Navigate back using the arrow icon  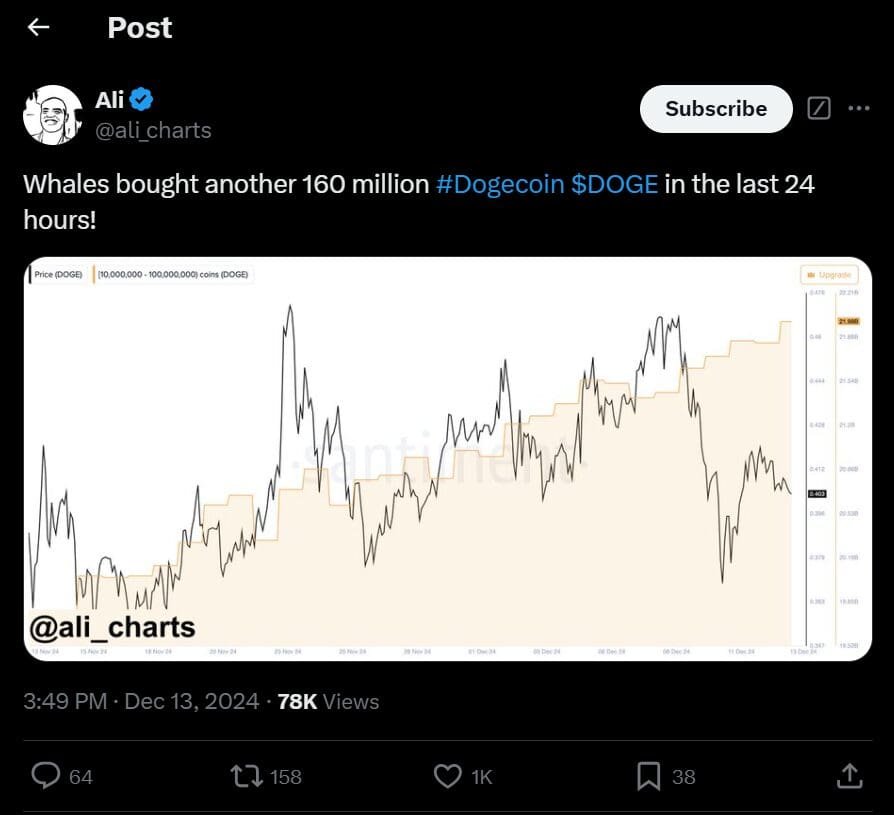click(38, 27)
